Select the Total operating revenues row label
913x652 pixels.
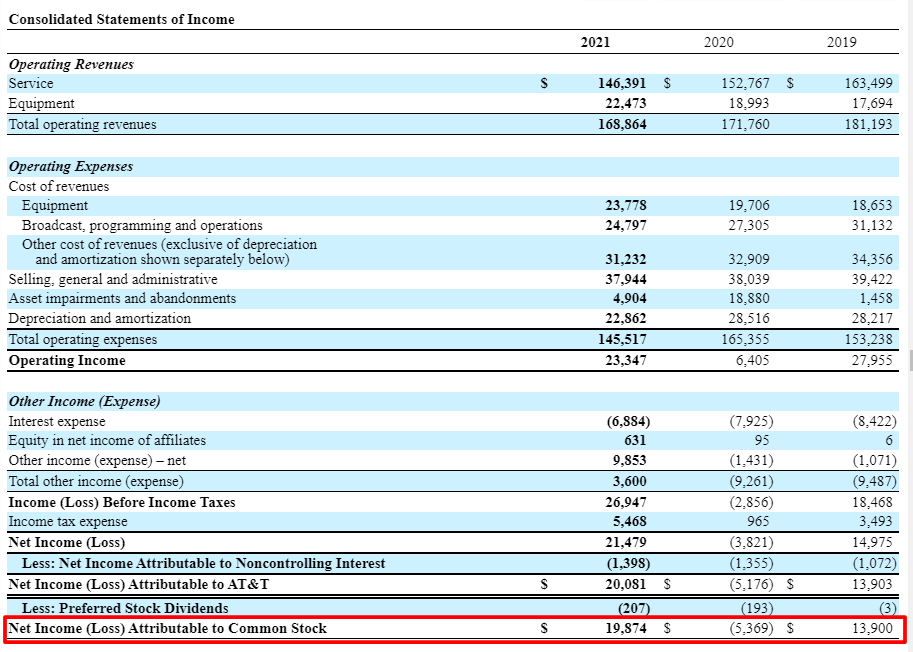[82, 125]
